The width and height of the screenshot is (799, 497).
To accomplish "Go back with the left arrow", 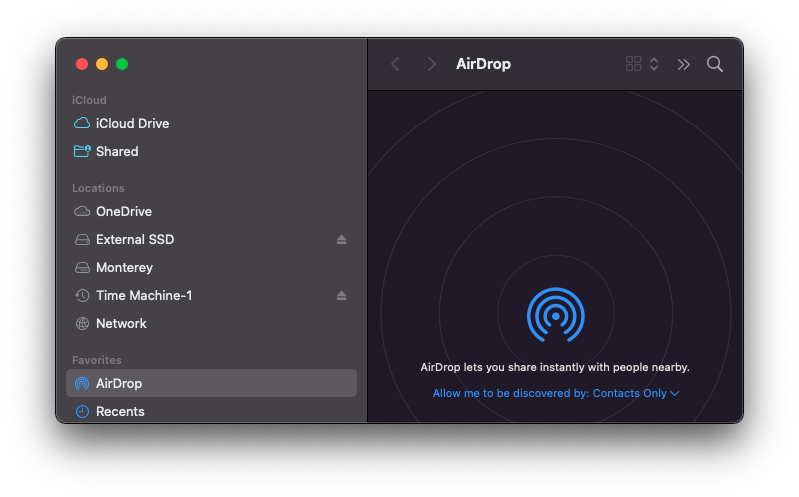I will coord(395,64).
